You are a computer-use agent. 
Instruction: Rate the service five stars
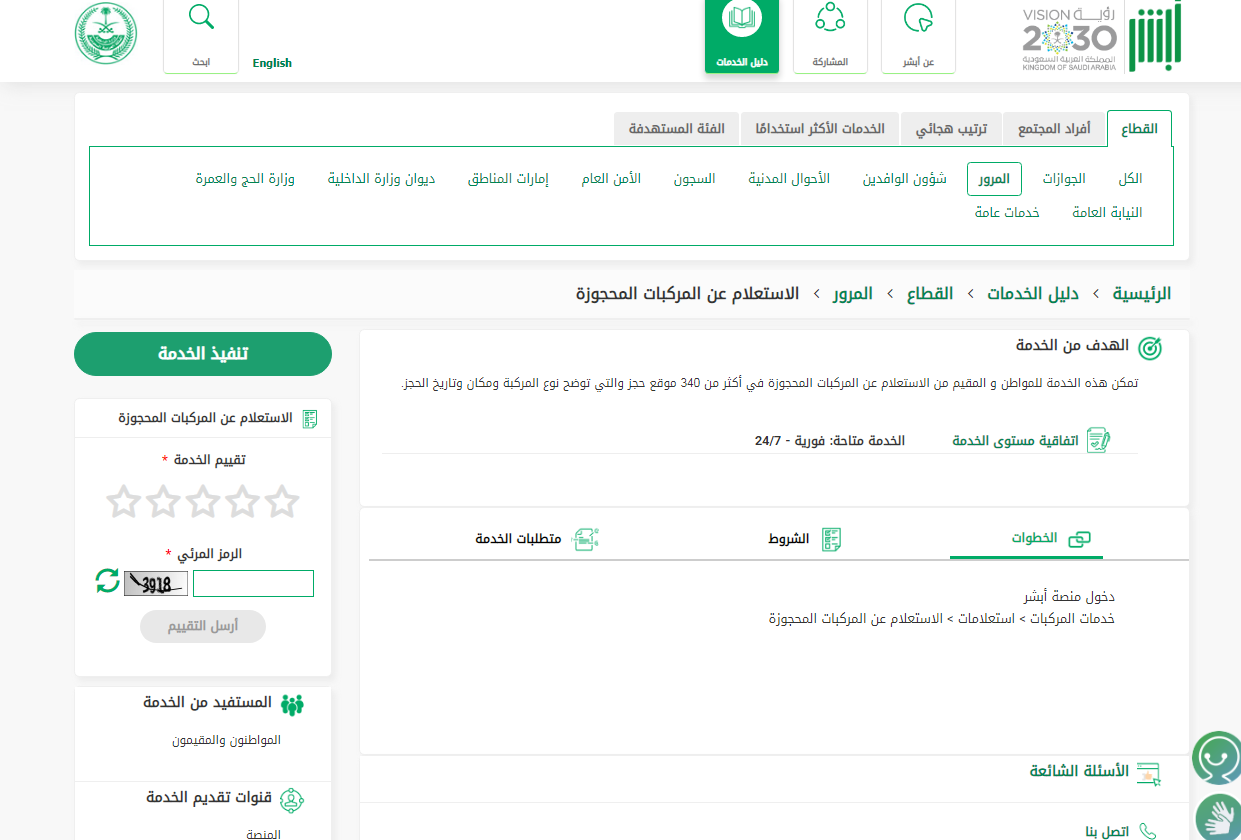[x=123, y=501]
